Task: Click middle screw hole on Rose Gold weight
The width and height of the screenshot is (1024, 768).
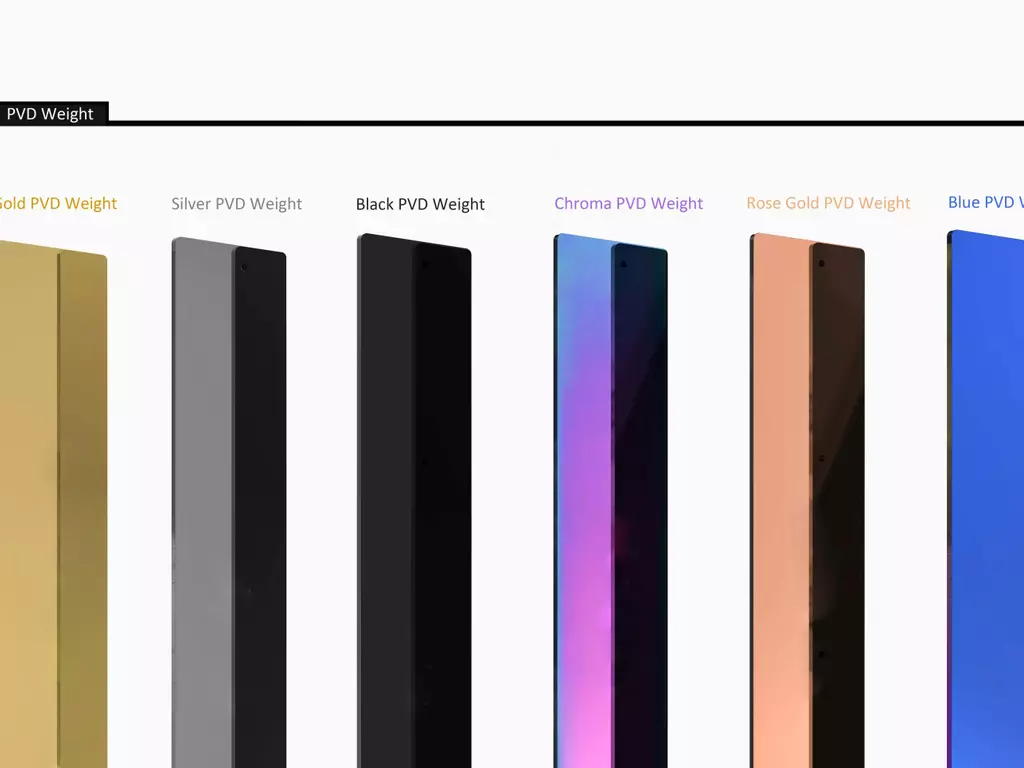Action: 821,458
